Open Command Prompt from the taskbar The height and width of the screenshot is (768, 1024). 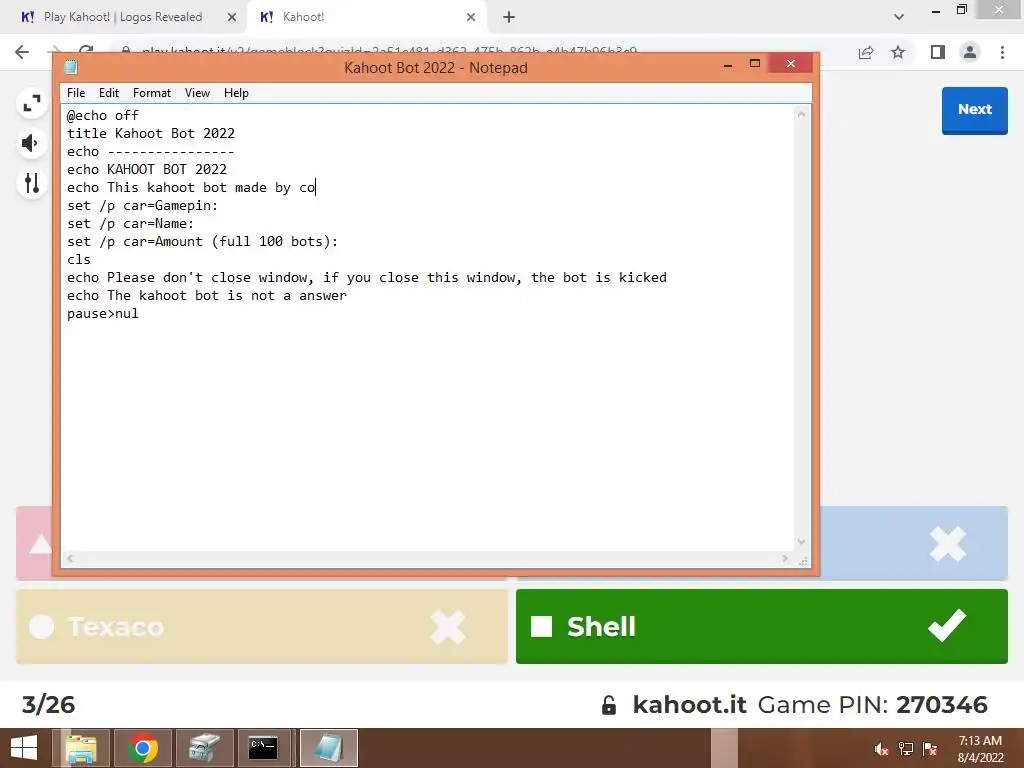(263, 748)
